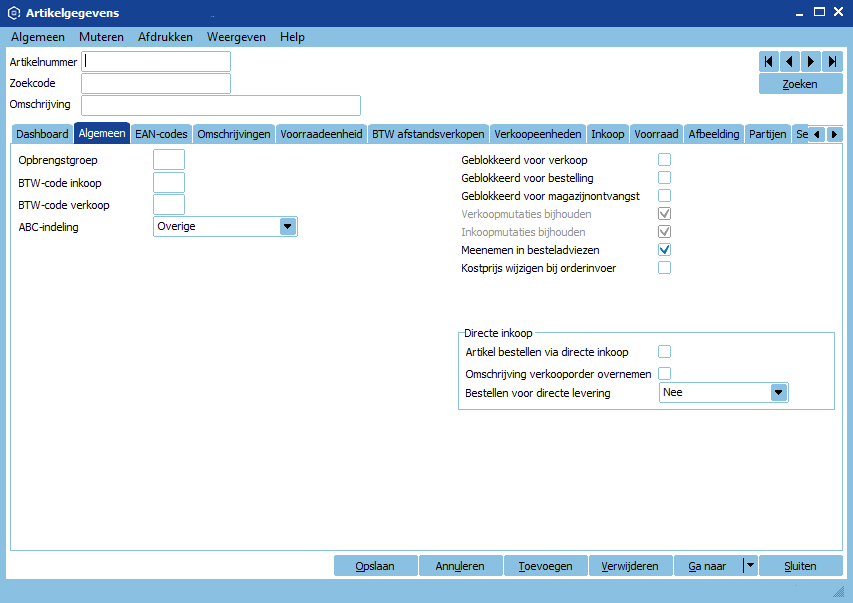Select the Voorraad tab

[656, 134]
